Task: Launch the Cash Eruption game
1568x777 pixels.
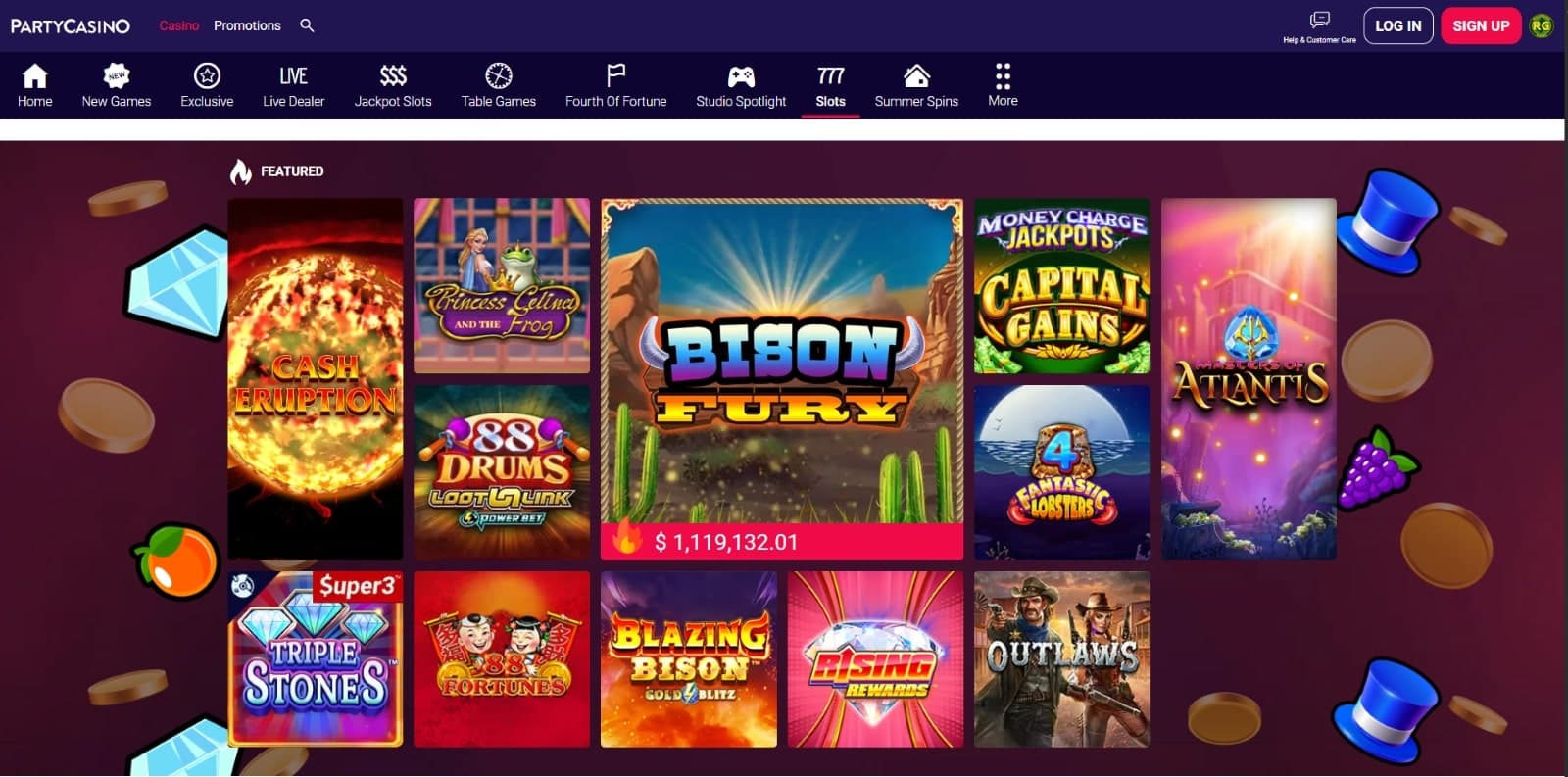Action: click(x=316, y=379)
